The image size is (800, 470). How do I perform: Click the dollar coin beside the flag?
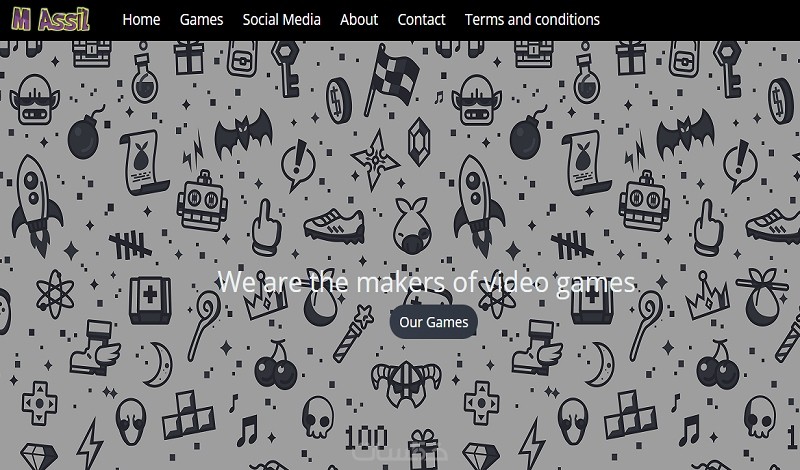339,101
